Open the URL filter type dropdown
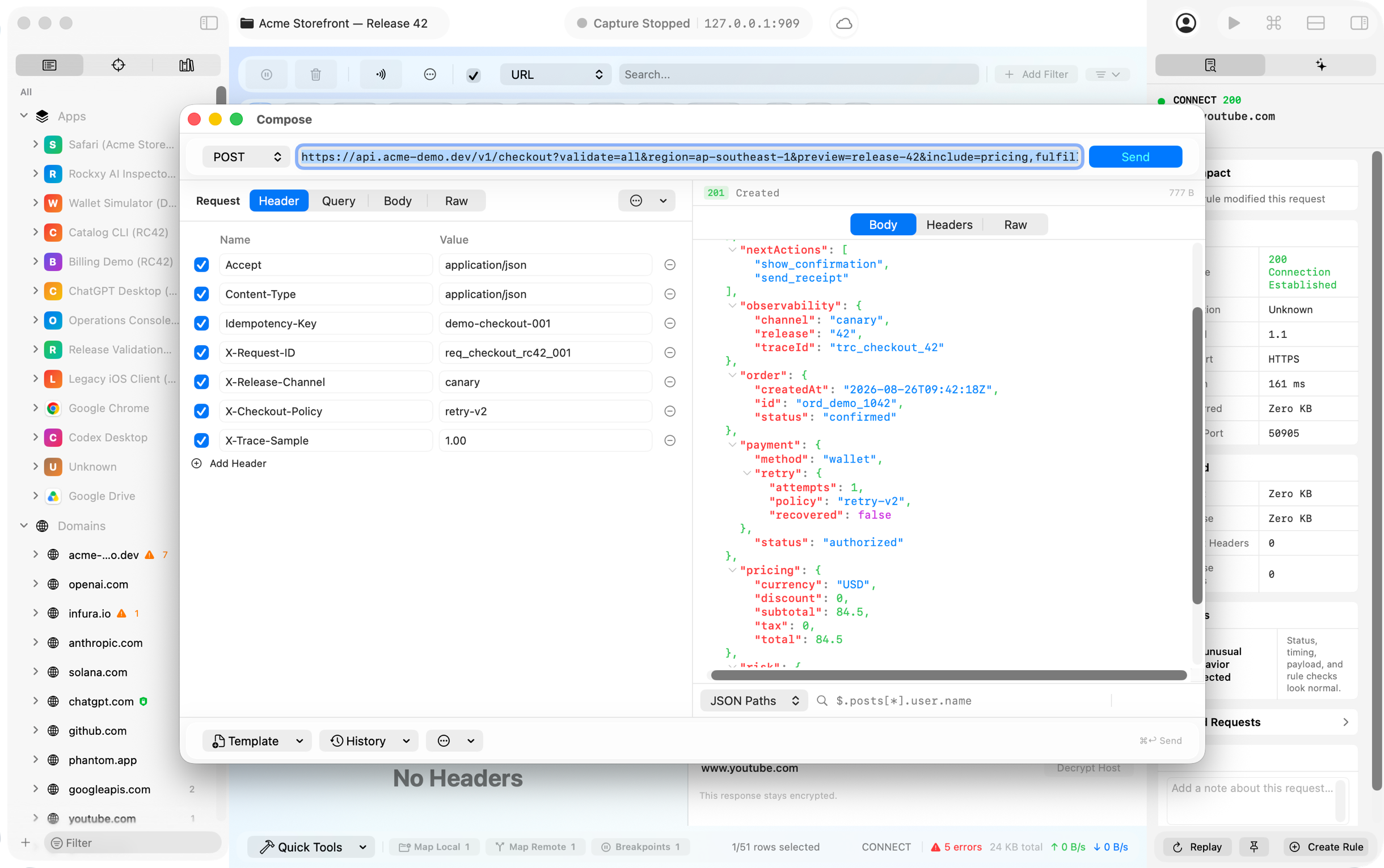 (x=556, y=75)
